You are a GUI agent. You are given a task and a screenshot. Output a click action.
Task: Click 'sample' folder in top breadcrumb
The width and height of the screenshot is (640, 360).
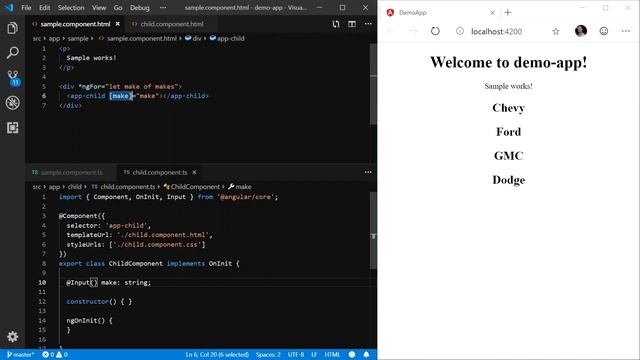click(x=78, y=38)
